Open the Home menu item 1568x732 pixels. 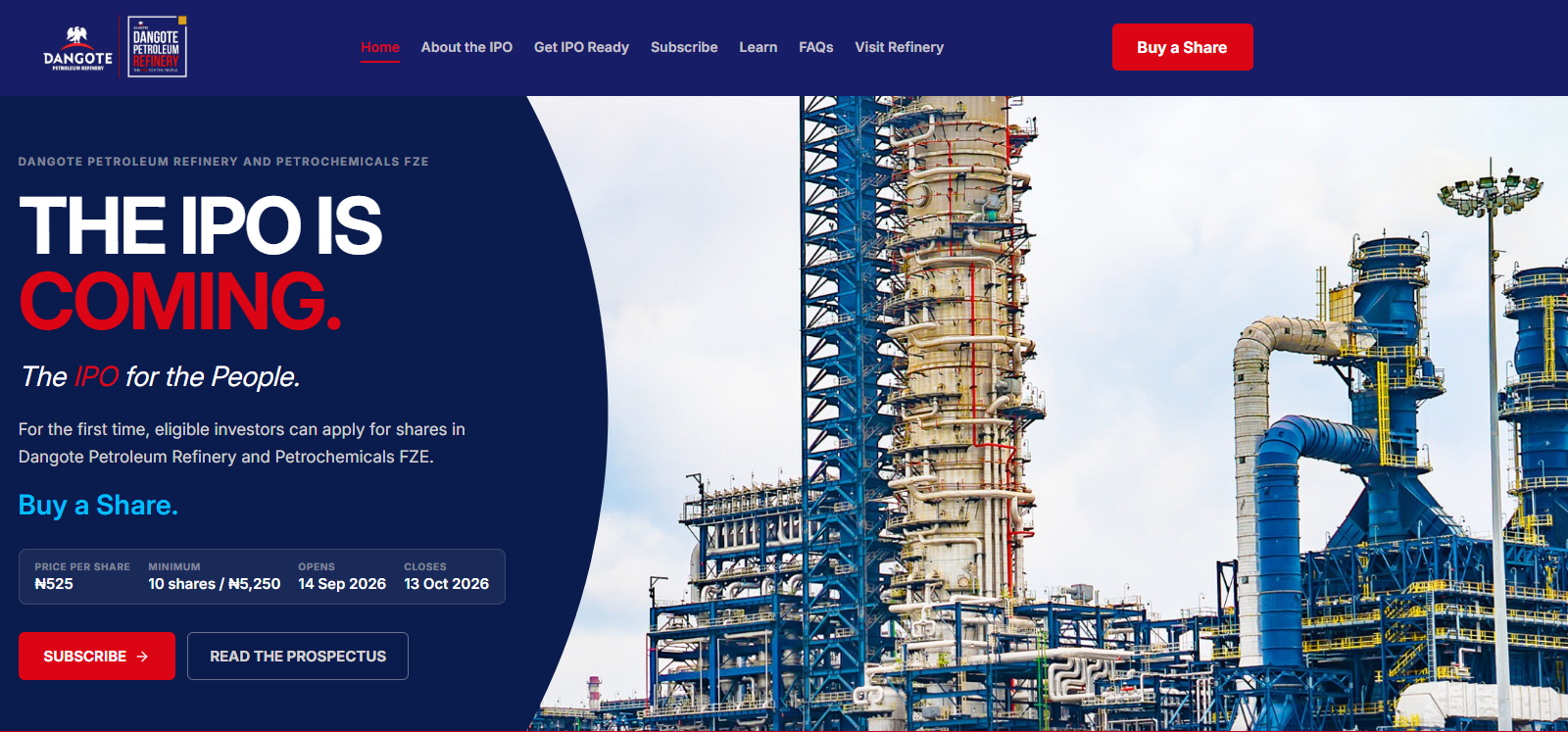tap(380, 47)
